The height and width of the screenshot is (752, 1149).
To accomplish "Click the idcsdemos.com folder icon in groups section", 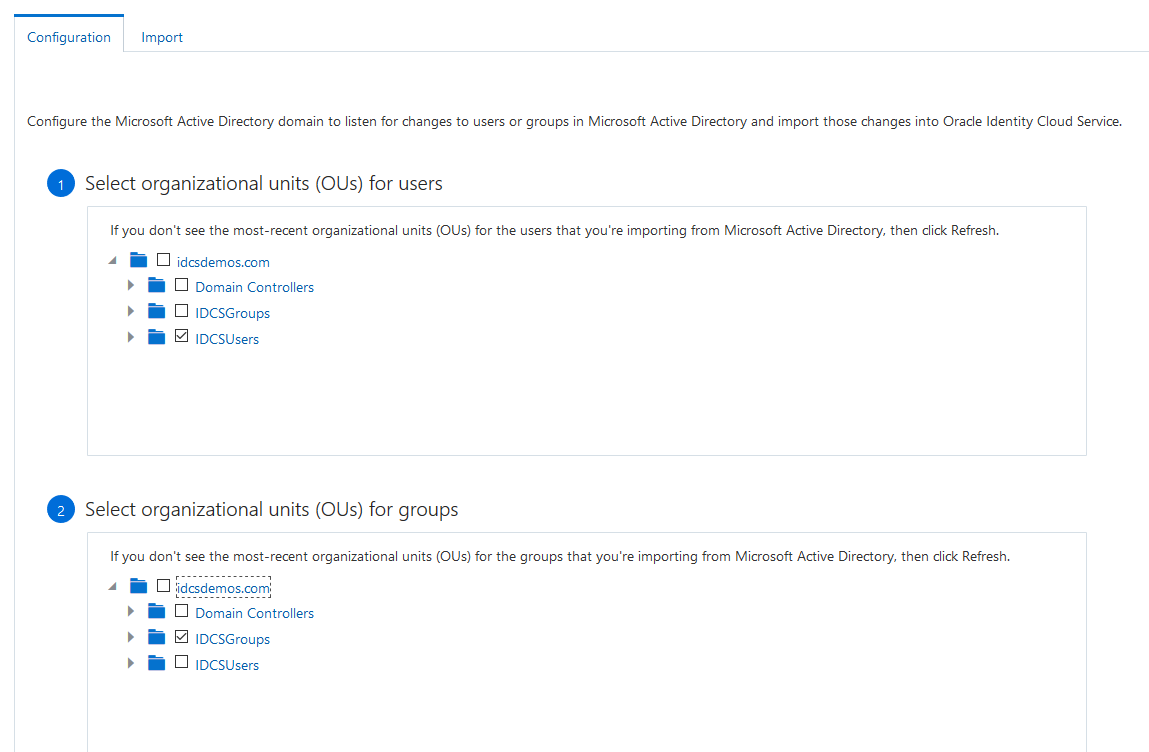I will click(x=139, y=587).
